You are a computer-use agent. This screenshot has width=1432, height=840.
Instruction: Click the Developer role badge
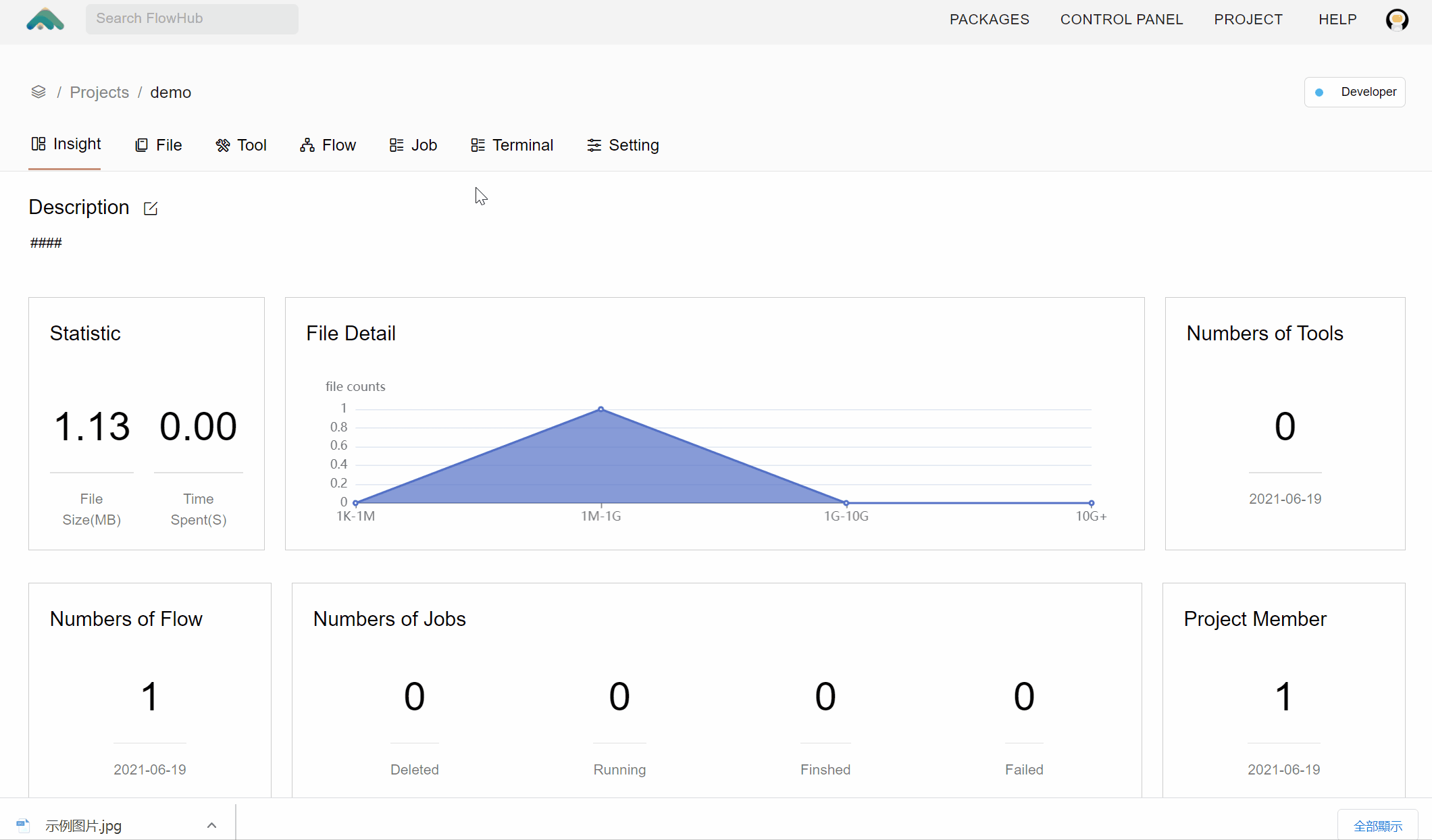1354,93
